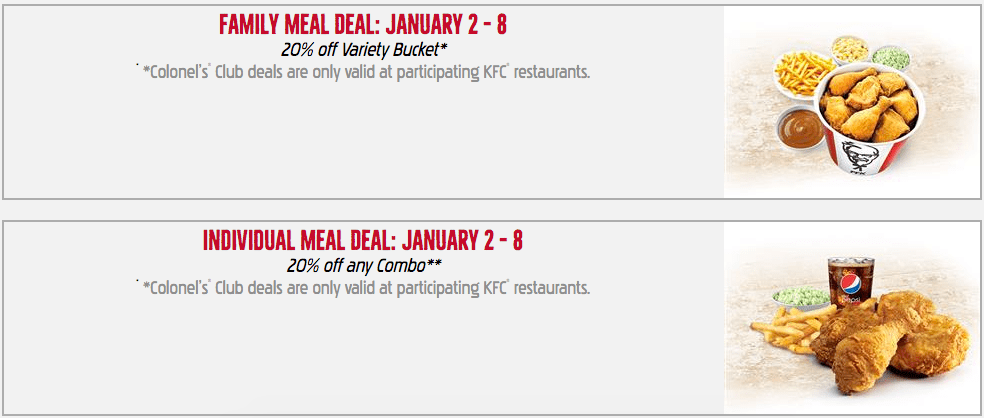Open the Family Meal Deal: January 2 - 8 heading
This screenshot has height=418, width=984.
(x=363, y=24)
